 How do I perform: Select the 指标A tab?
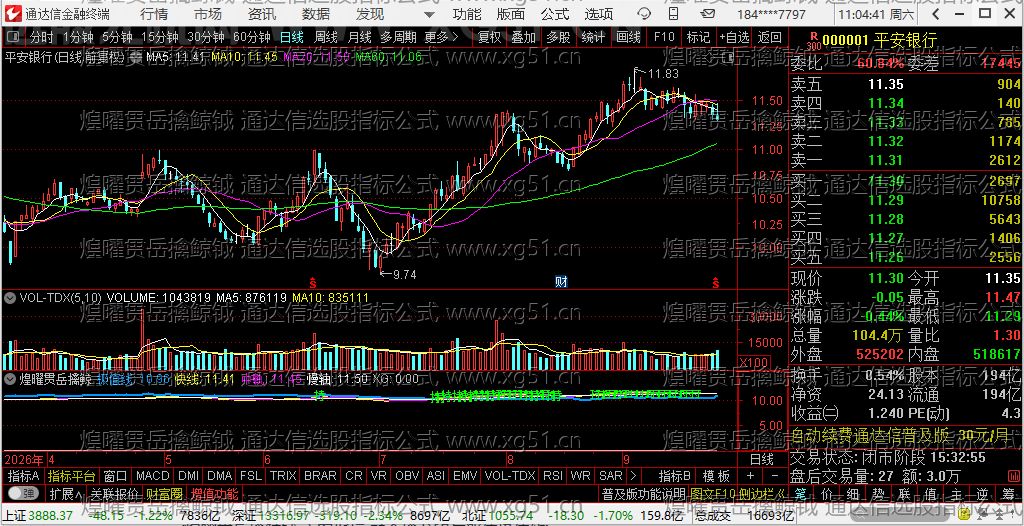click(24, 476)
